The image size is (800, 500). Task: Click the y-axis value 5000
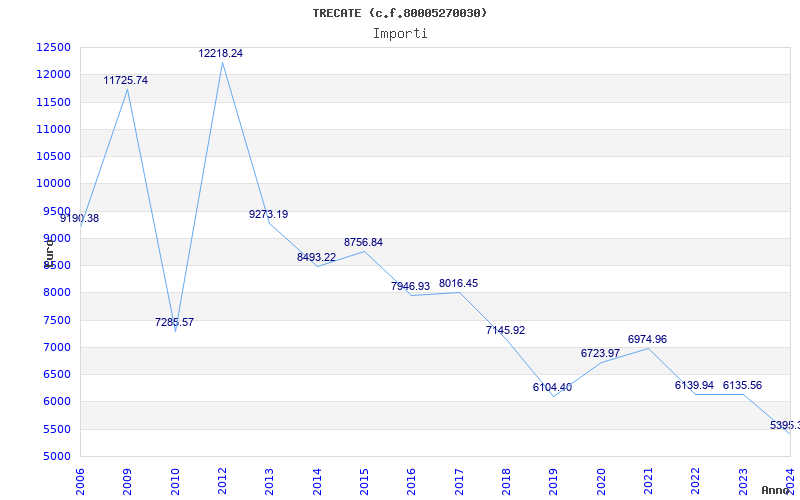pyautogui.click(x=58, y=456)
